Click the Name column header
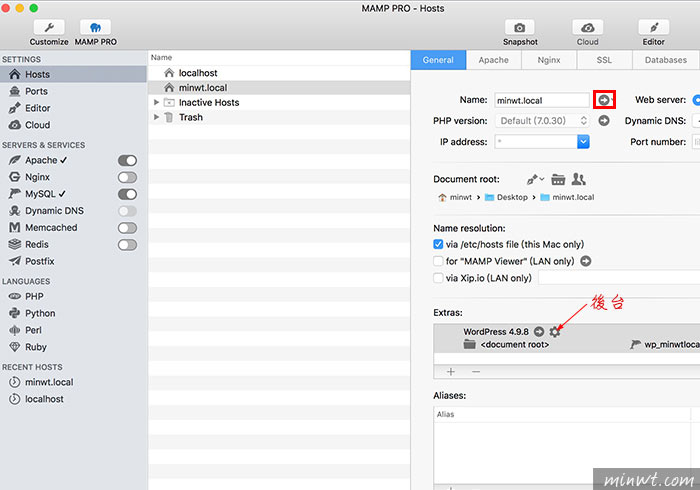Screen dimensions: 700x490 coord(161,58)
